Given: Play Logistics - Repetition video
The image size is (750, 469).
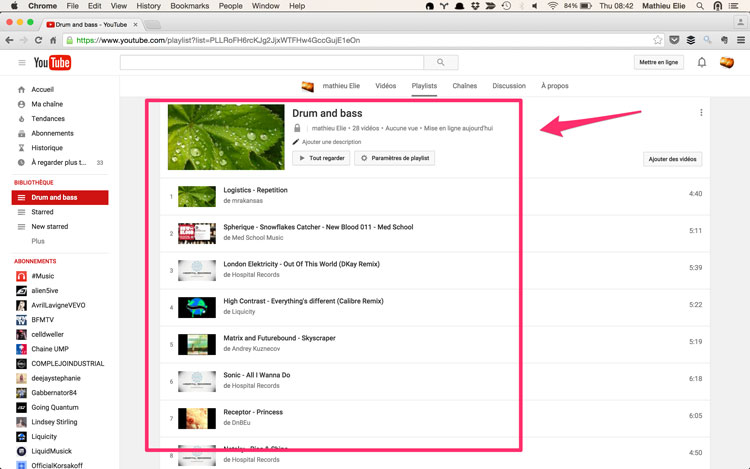Looking at the screenshot, I should click(255, 190).
